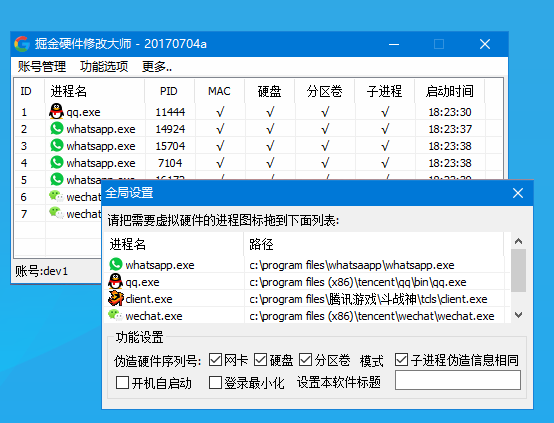Open the 功能选项 menu
Screen dimensions: 554x423
click(104, 66)
